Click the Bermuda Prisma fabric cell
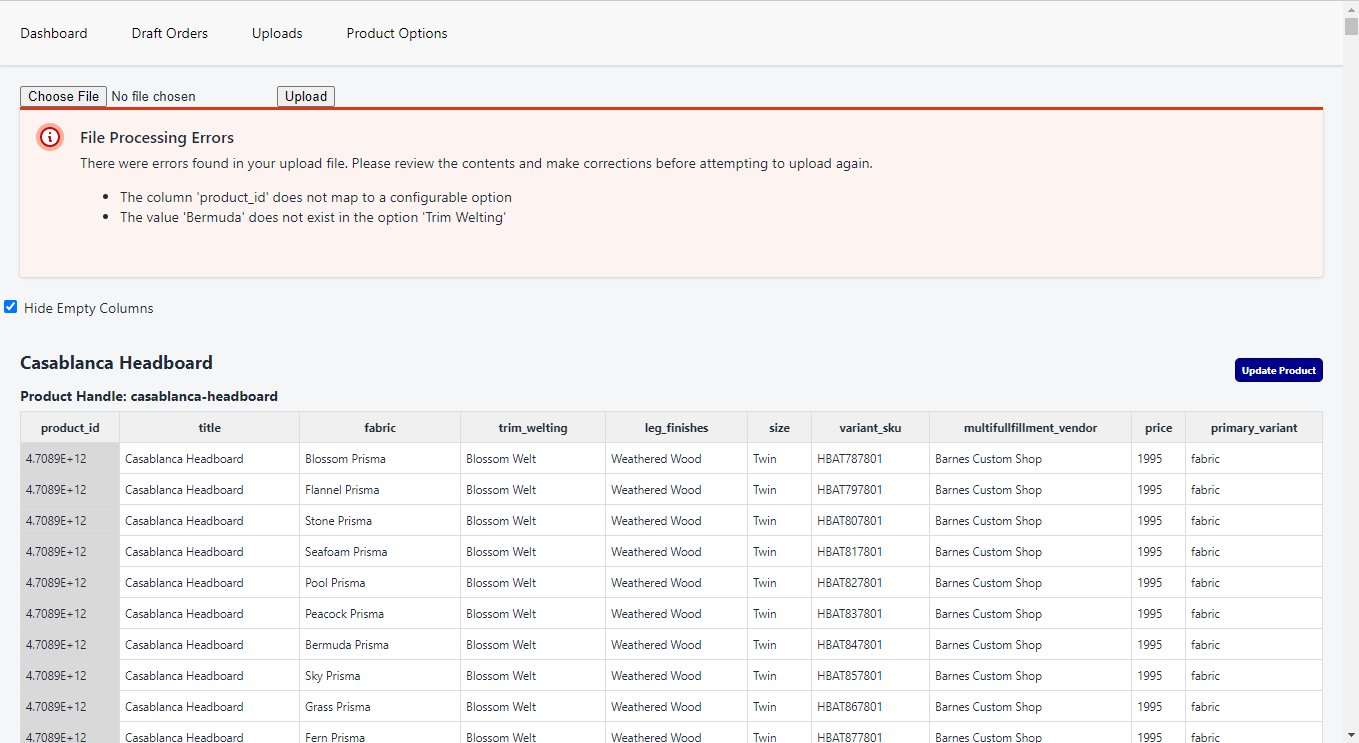Viewport: 1359px width, 743px height. pyautogui.click(x=346, y=645)
